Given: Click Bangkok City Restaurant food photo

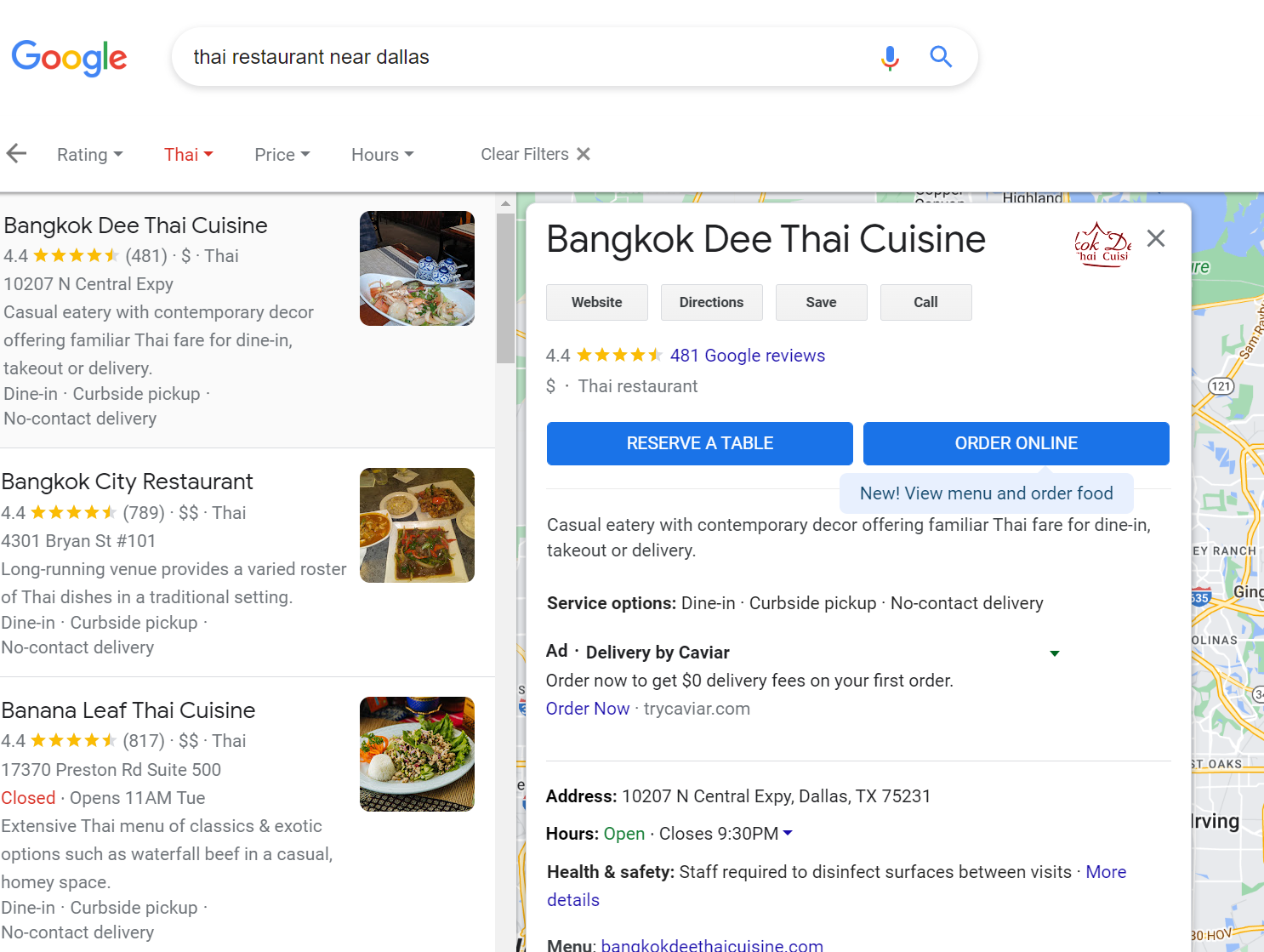Looking at the screenshot, I should [417, 525].
